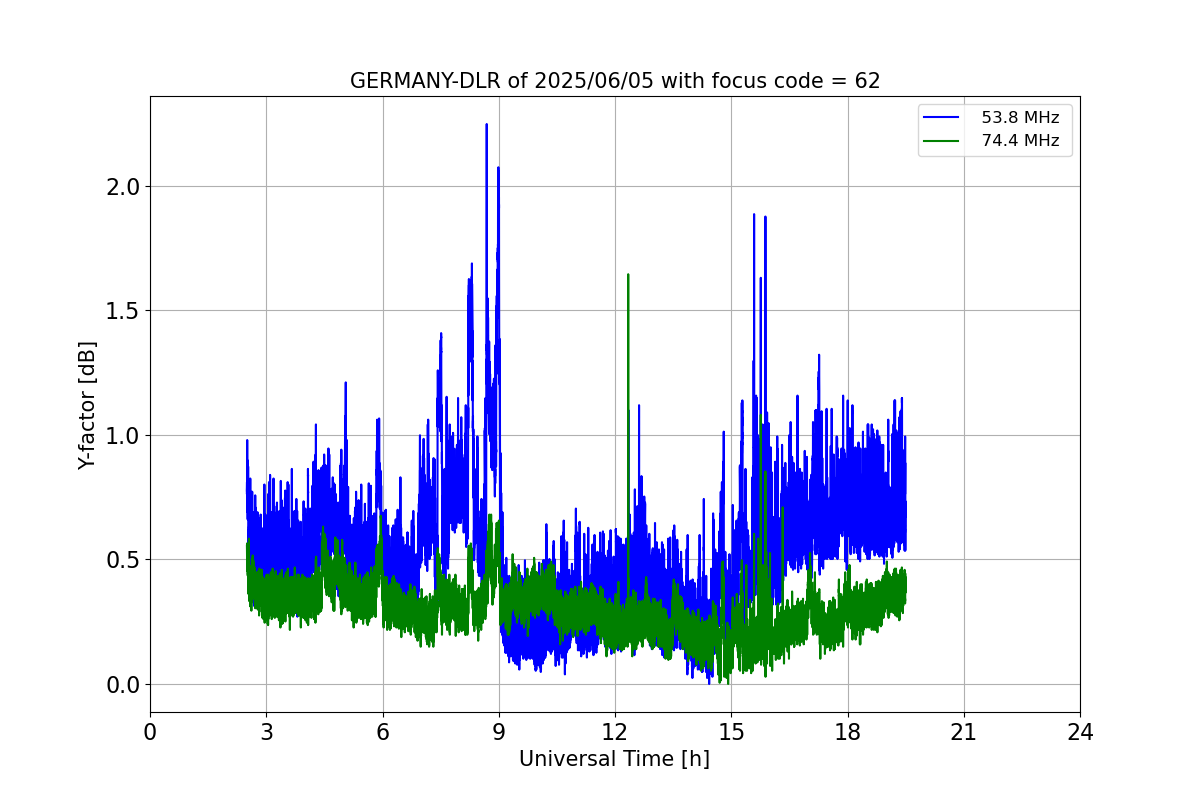Screen dimensions: 1200x800
Task: Click the blue line sample in legend
Action: [943, 118]
